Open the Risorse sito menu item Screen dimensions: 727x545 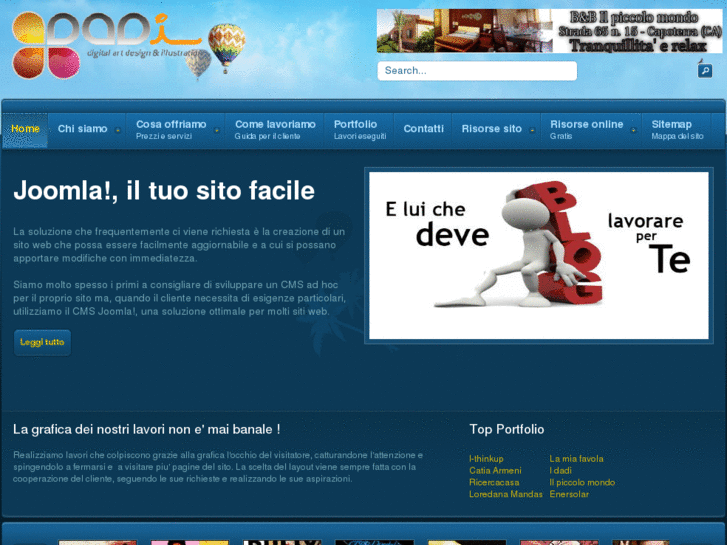[491, 129]
